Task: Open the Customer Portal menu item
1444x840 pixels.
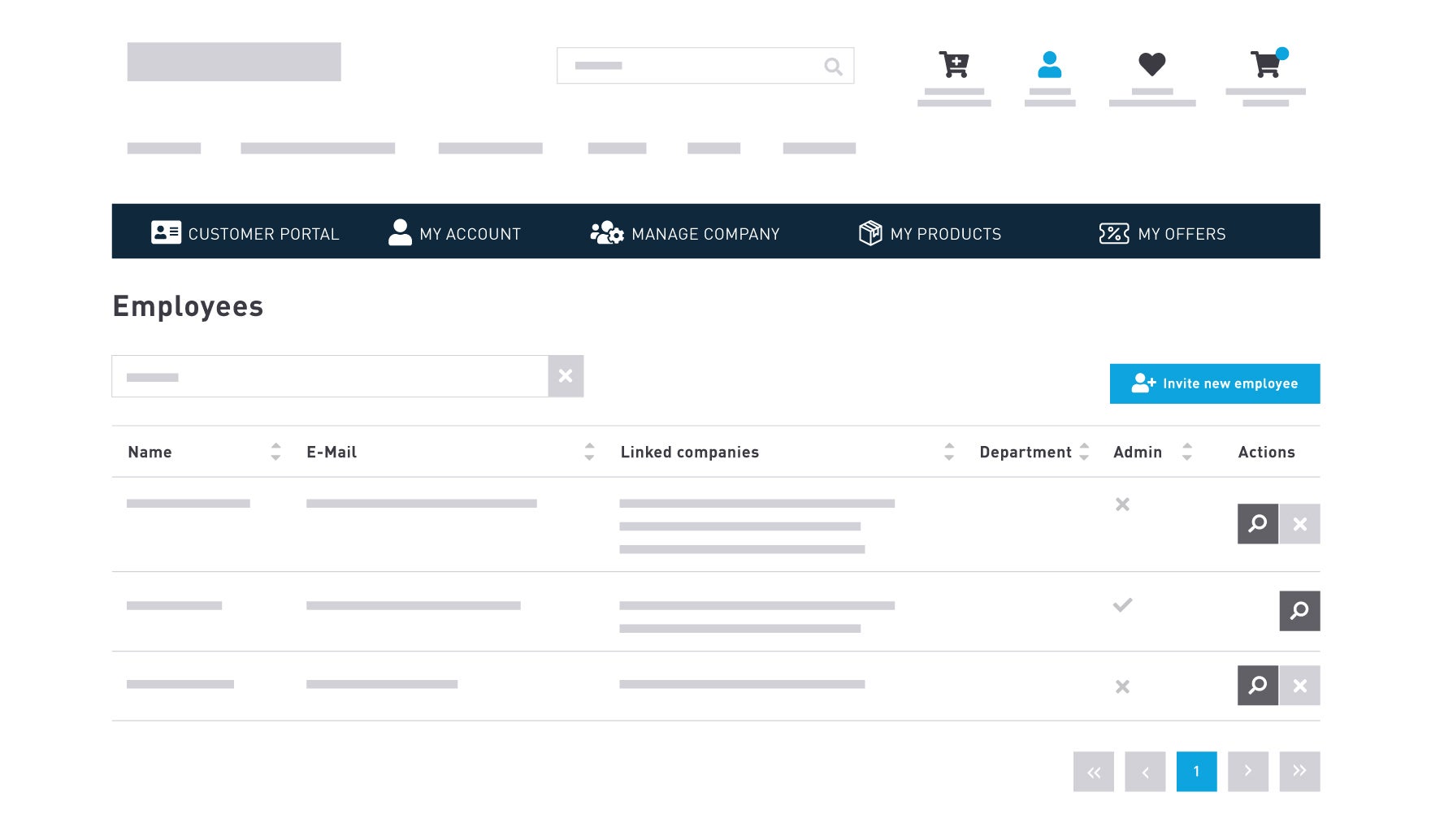Action: [x=245, y=233]
